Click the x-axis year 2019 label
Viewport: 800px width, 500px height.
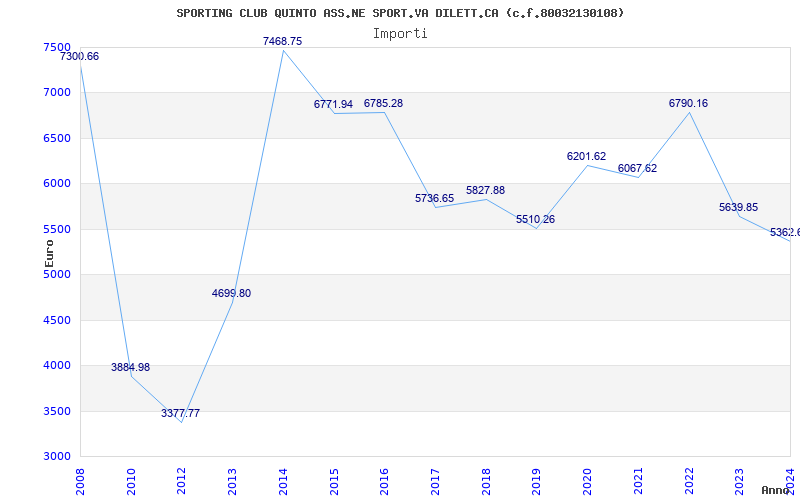pos(536,481)
